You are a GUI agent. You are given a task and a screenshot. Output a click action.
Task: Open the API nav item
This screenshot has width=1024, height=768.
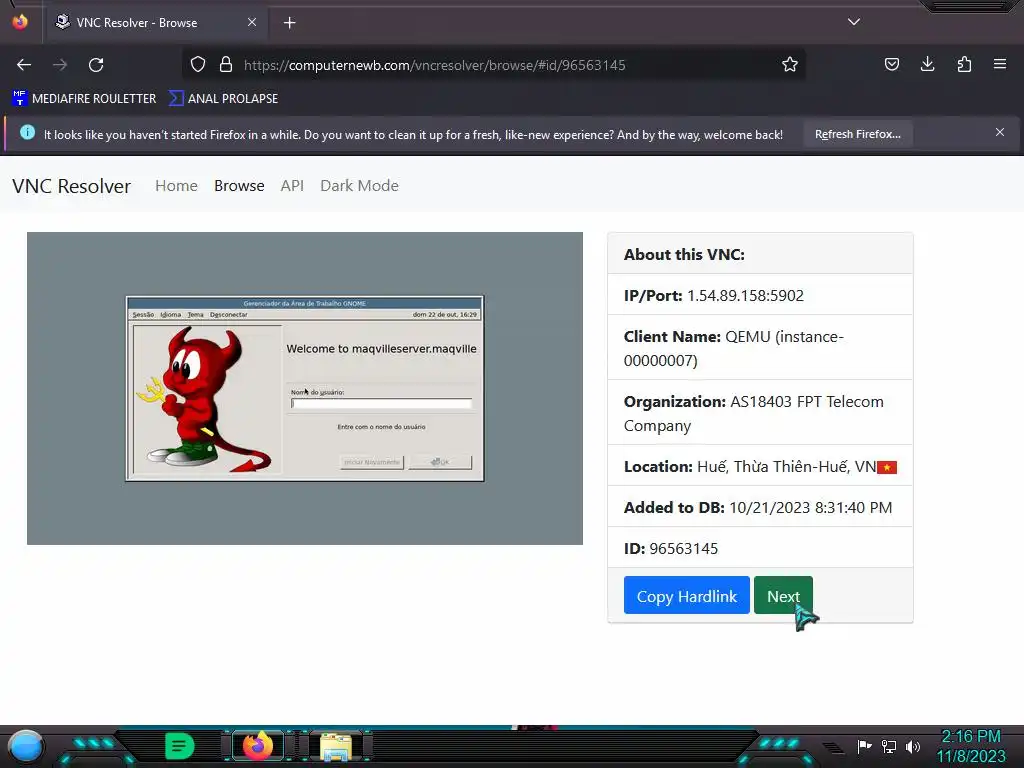(x=292, y=186)
